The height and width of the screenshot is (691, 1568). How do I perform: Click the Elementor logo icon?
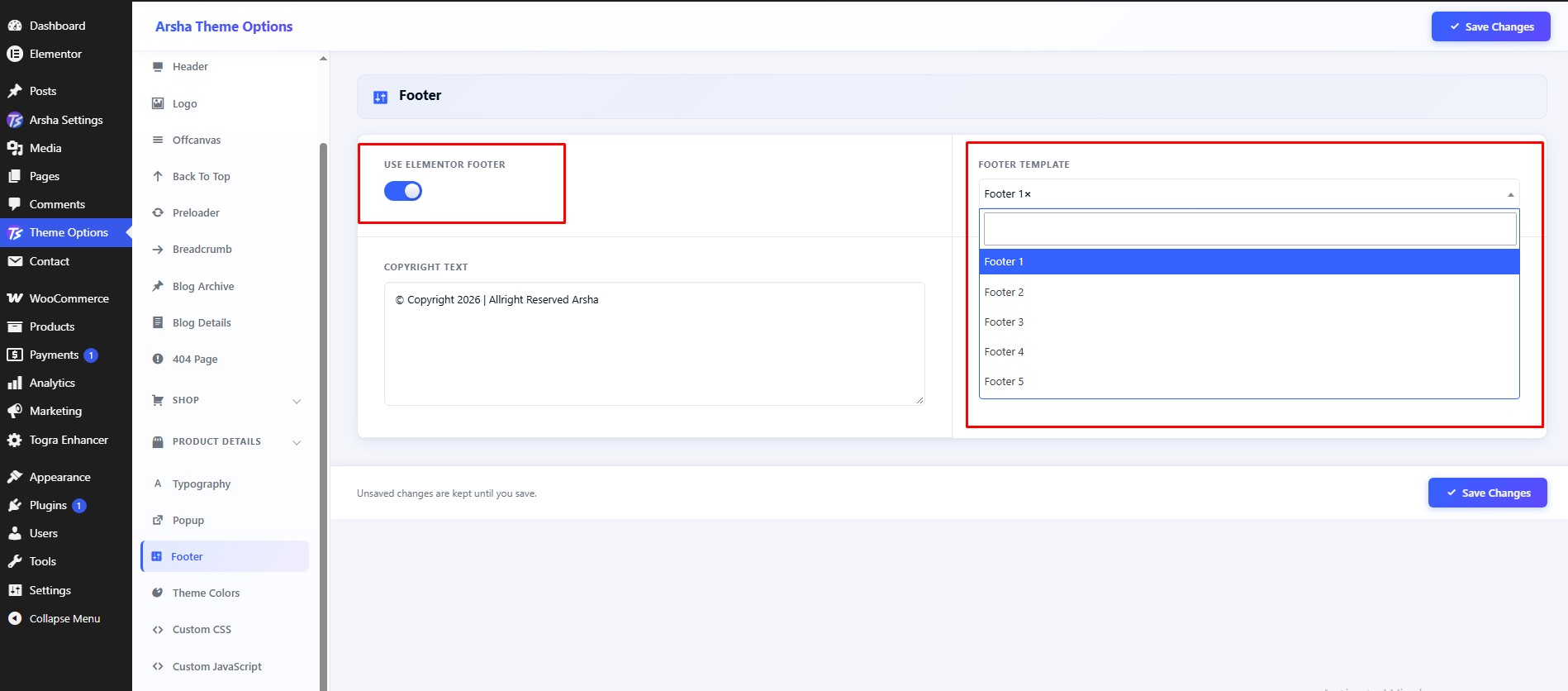[15, 54]
